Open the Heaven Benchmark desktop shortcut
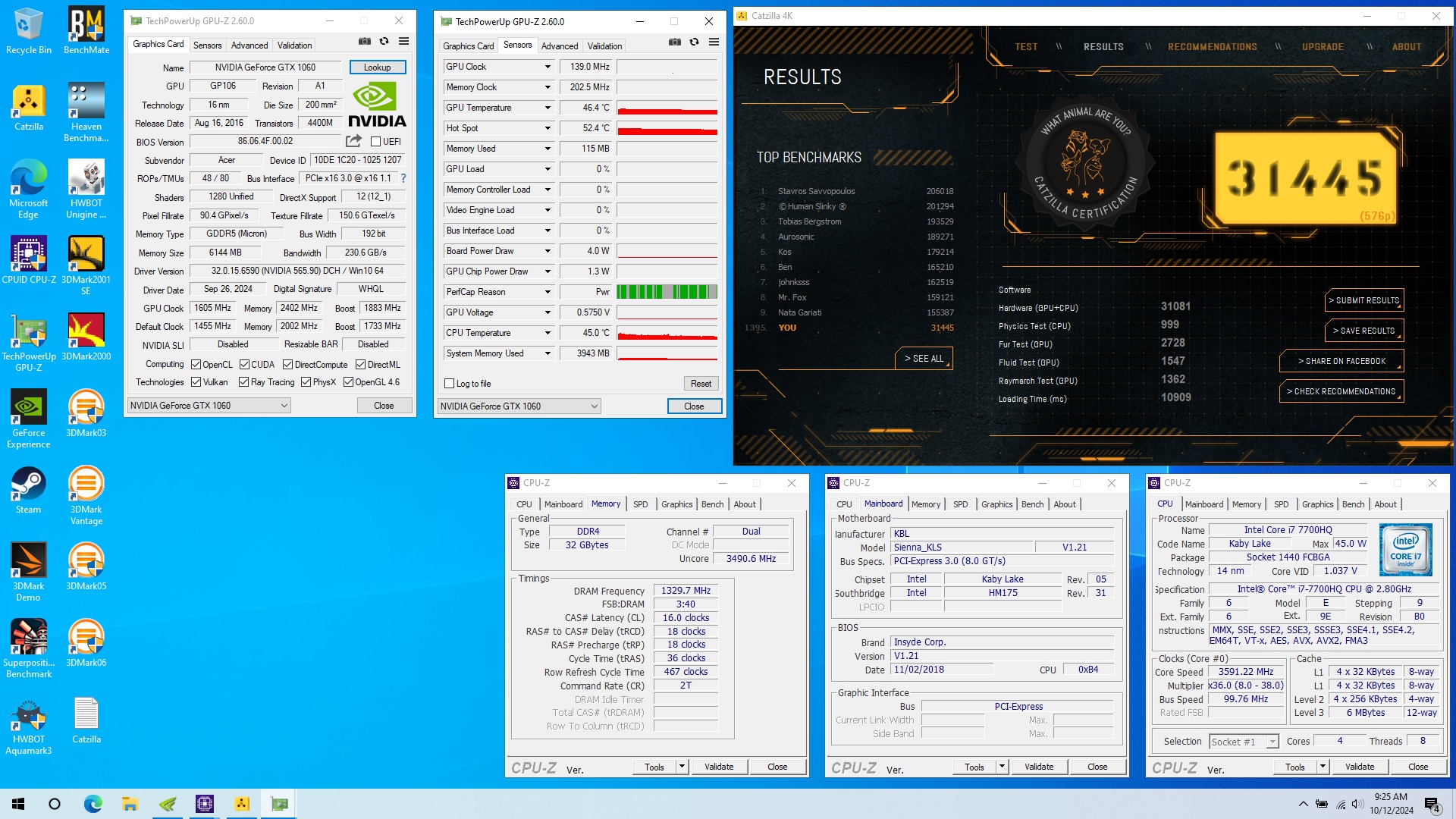The height and width of the screenshot is (819, 1456). tap(86, 111)
